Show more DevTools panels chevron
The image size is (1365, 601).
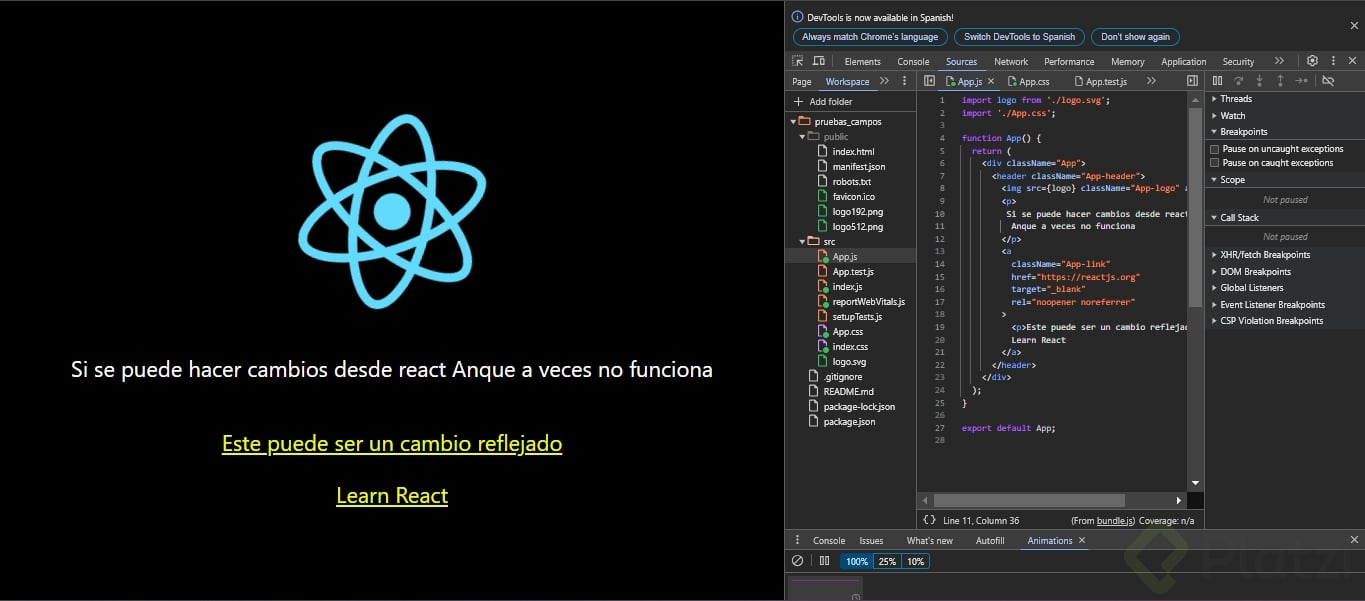(x=1279, y=61)
